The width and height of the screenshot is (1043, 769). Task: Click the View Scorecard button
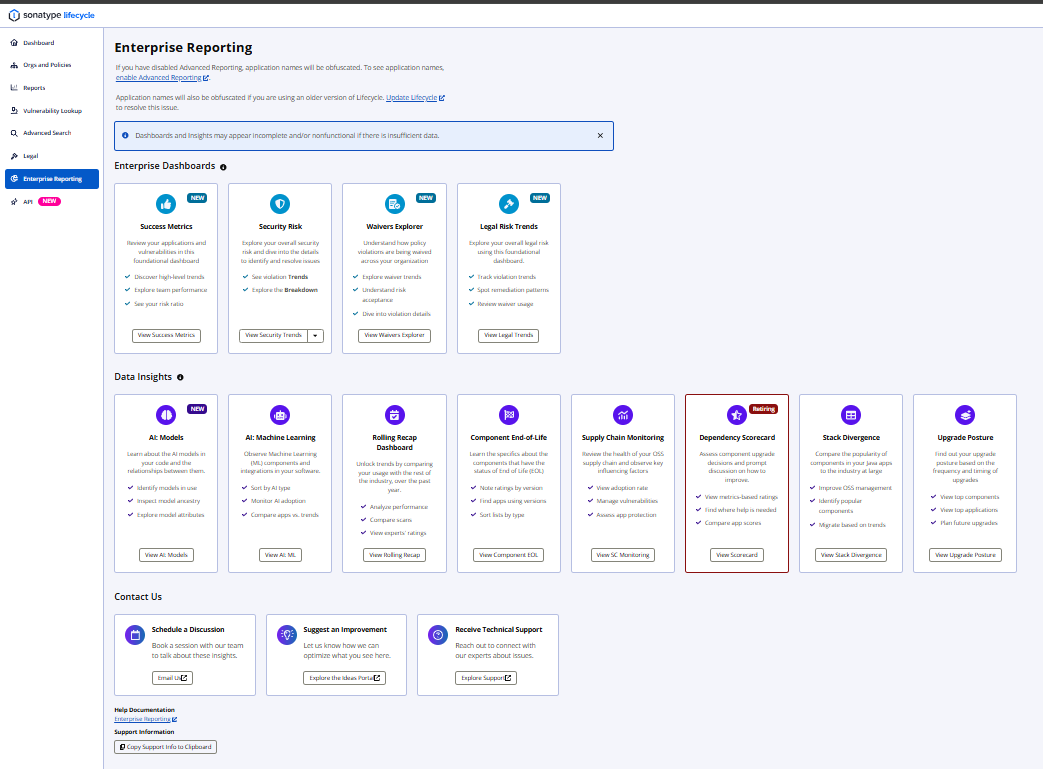click(736, 555)
